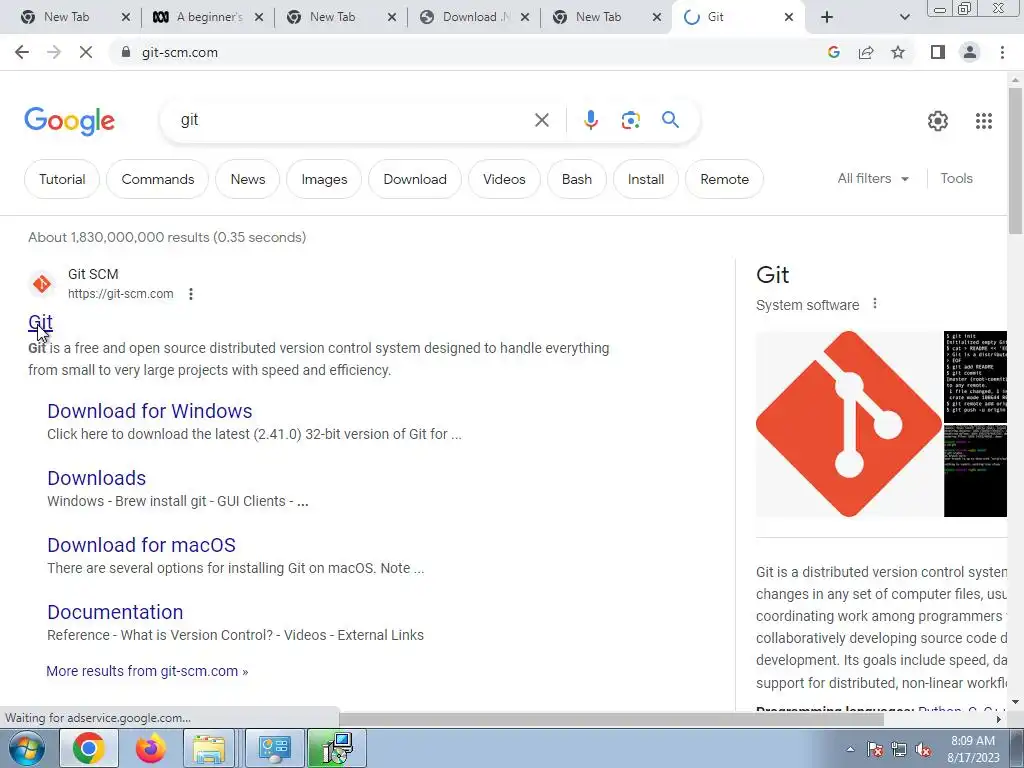The width and height of the screenshot is (1024, 768).
Task: Open the Google apps grid
Action: click(984, 121)
